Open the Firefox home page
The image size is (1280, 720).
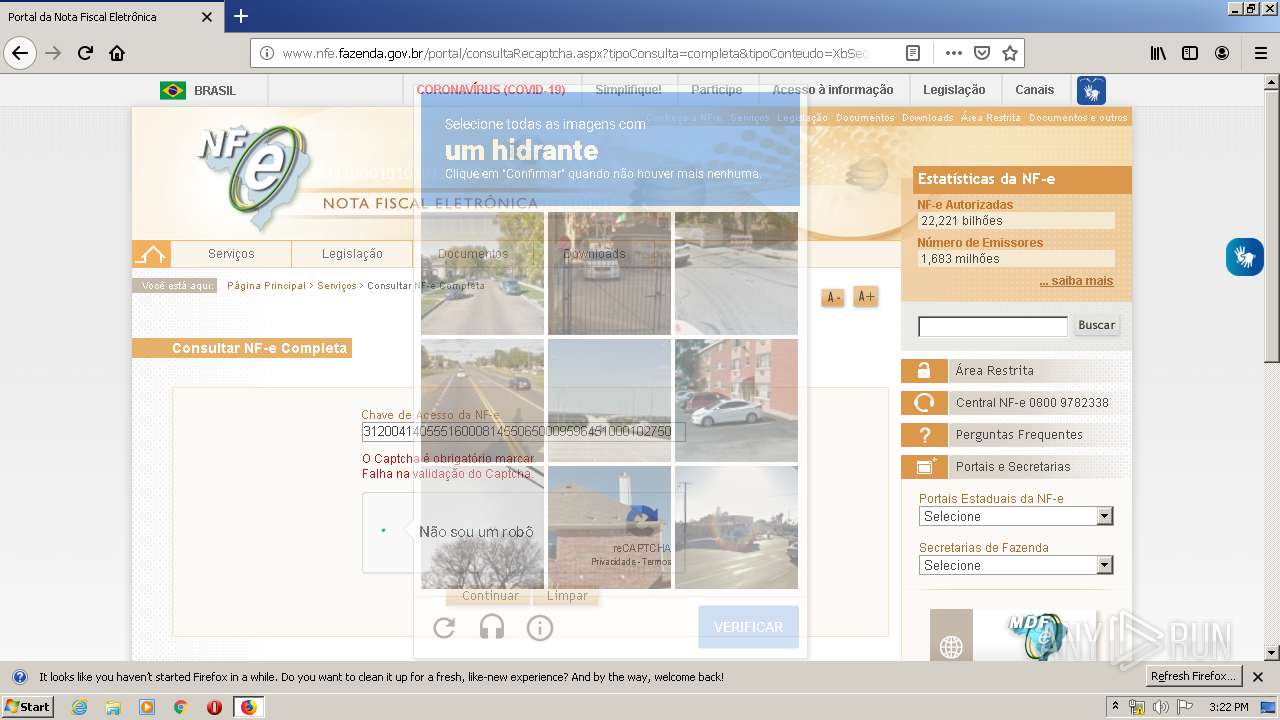(x=117, y=53)
